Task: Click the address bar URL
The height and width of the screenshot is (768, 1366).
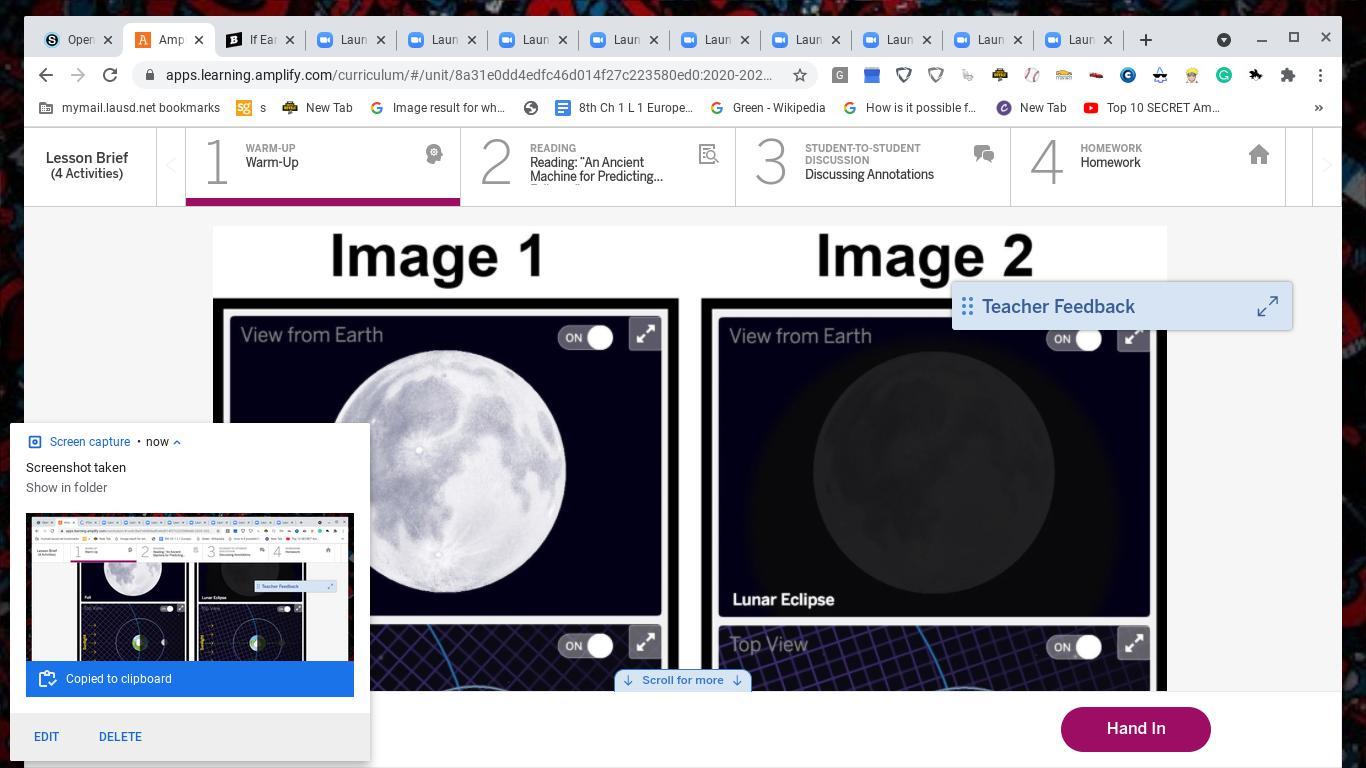Action: [x=468, y=75]
